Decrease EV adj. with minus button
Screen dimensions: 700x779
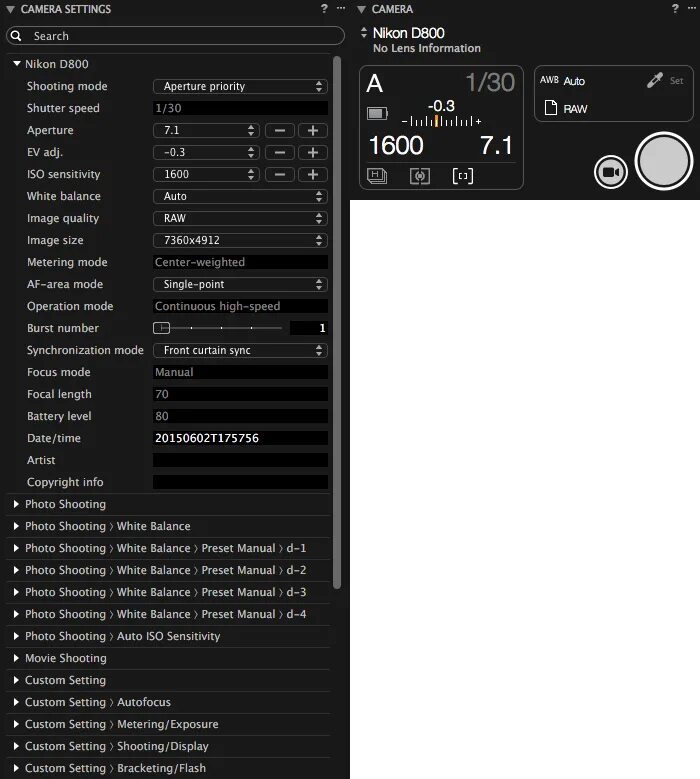coord(280,152)
